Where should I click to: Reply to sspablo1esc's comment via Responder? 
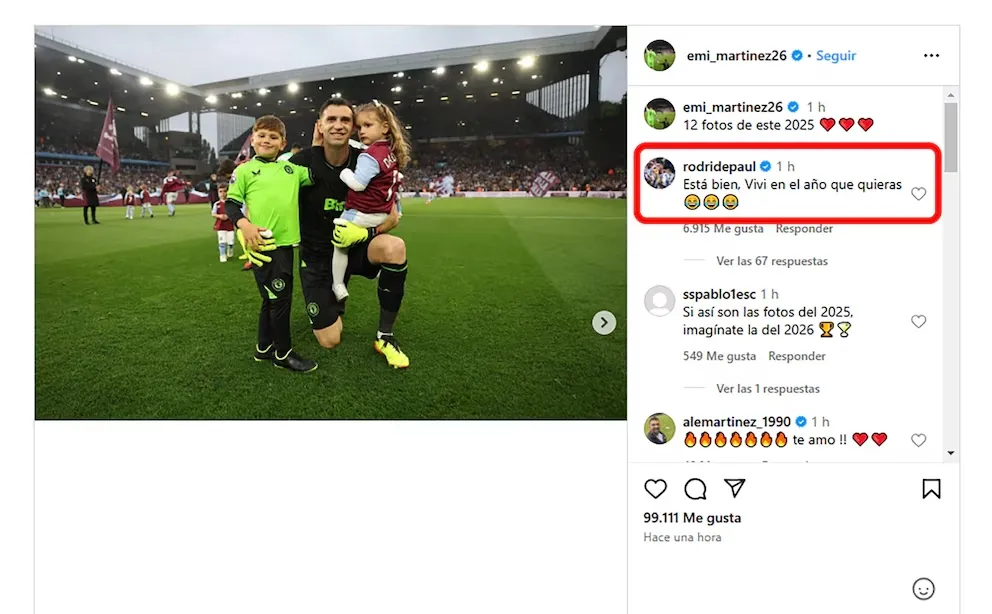[x=797, y=356]
